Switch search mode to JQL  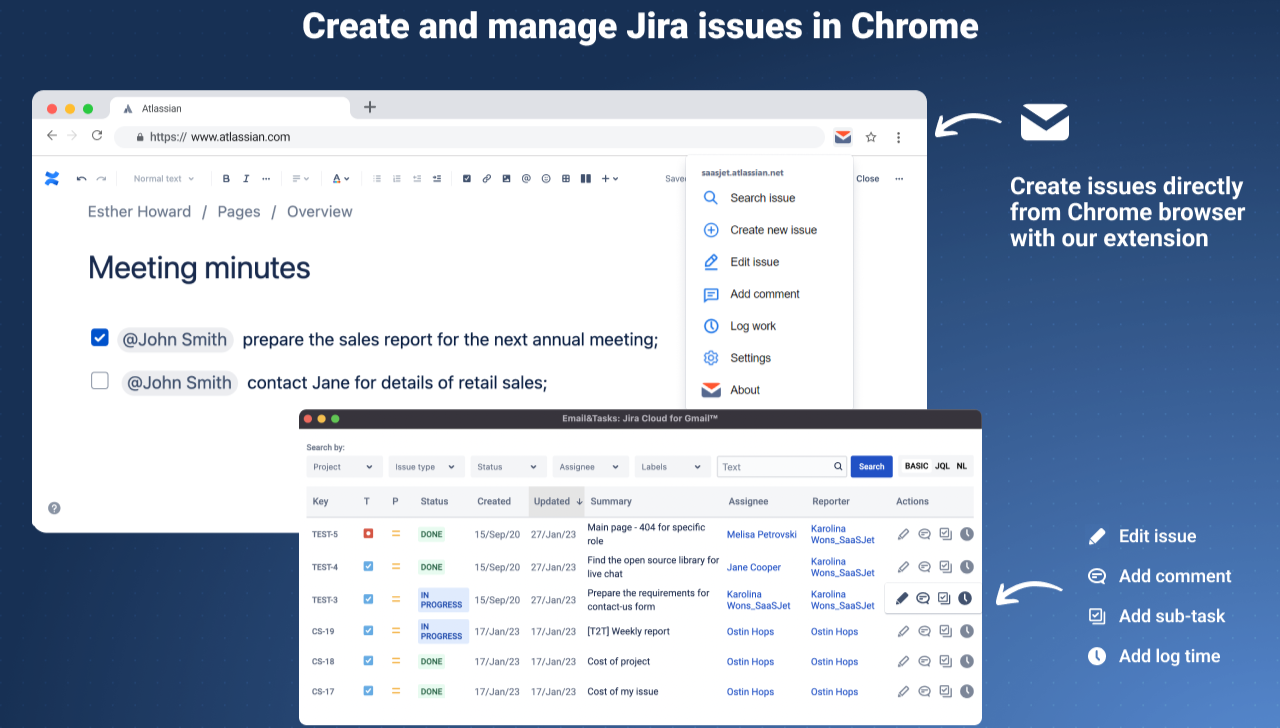click(942, 466)
